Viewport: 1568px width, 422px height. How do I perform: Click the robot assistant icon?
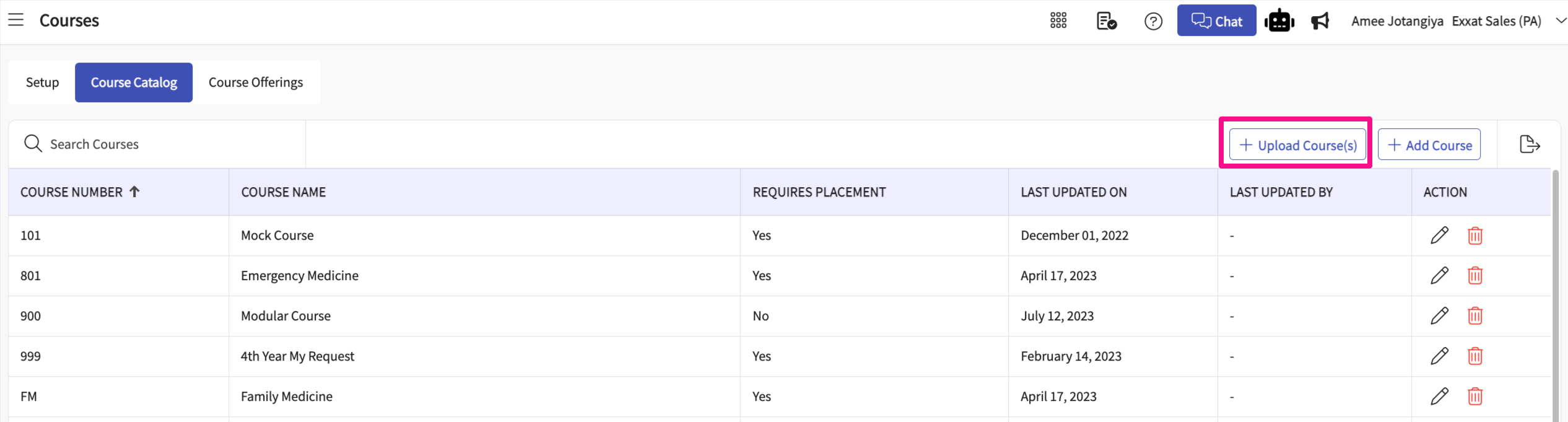[1279, 21]
